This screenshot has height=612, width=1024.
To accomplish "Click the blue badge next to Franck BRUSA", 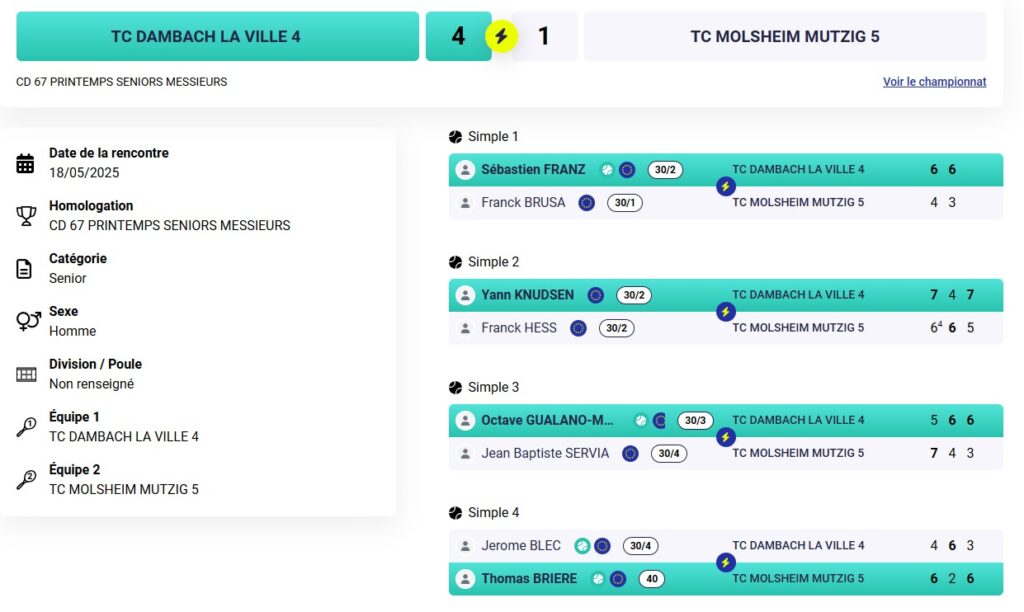I will click(x=586, y=202).
